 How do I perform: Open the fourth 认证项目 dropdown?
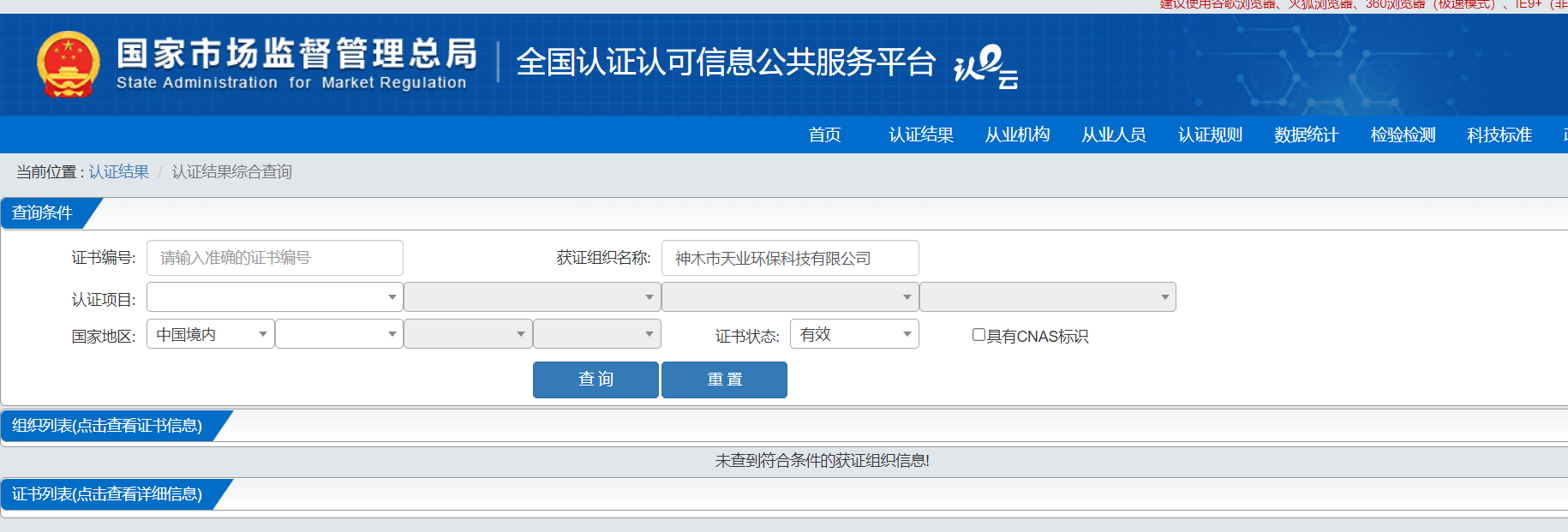[1048, 297]
